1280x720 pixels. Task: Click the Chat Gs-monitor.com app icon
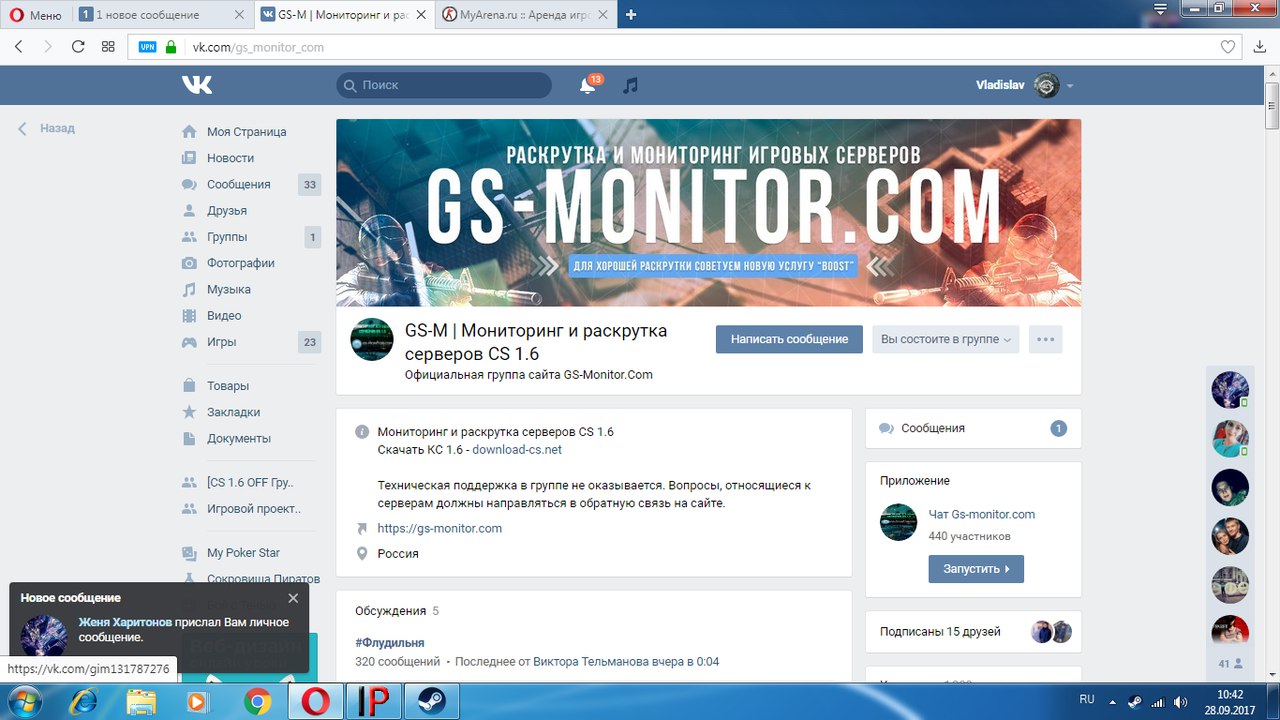tap(898, 522)
